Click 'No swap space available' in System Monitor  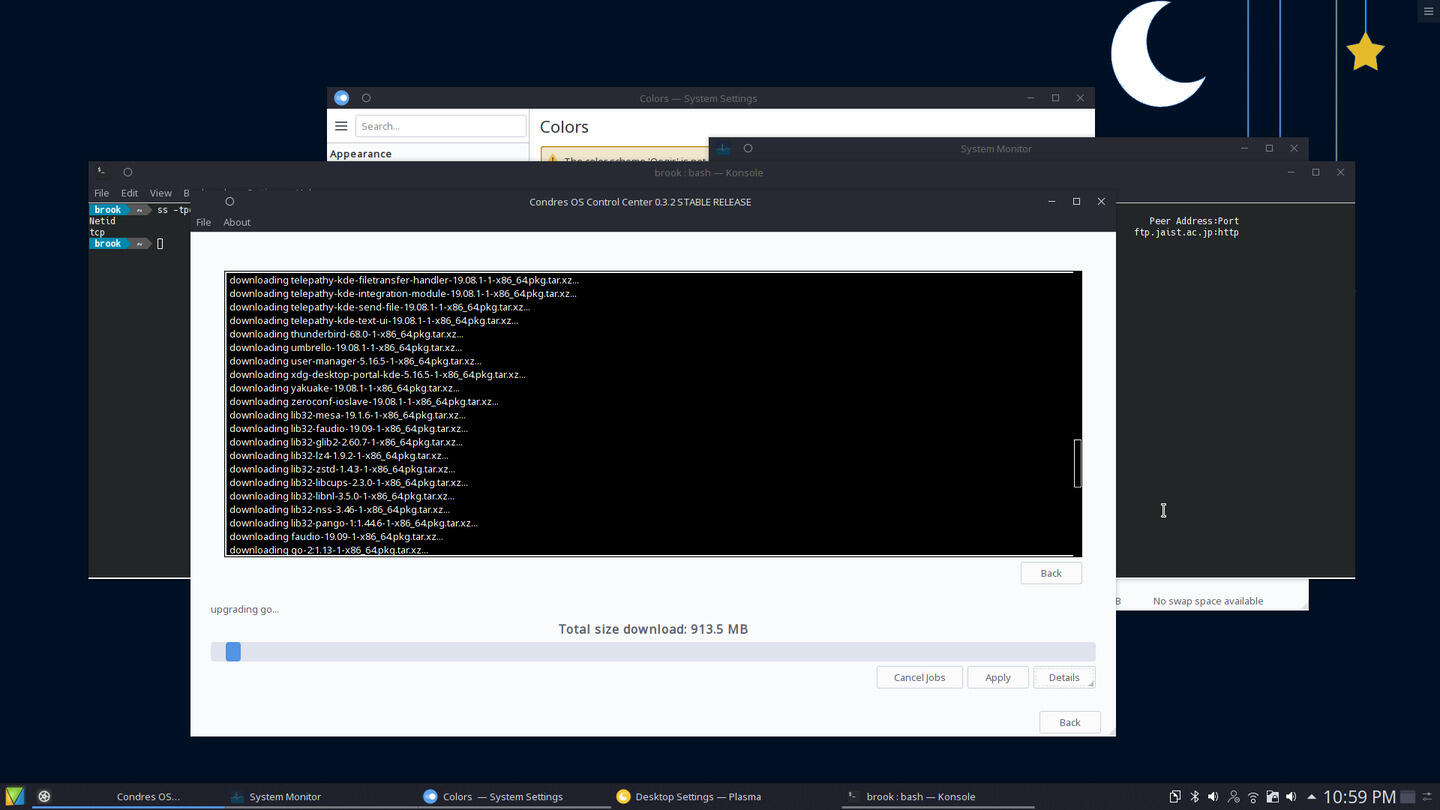tap(1208, 601)
